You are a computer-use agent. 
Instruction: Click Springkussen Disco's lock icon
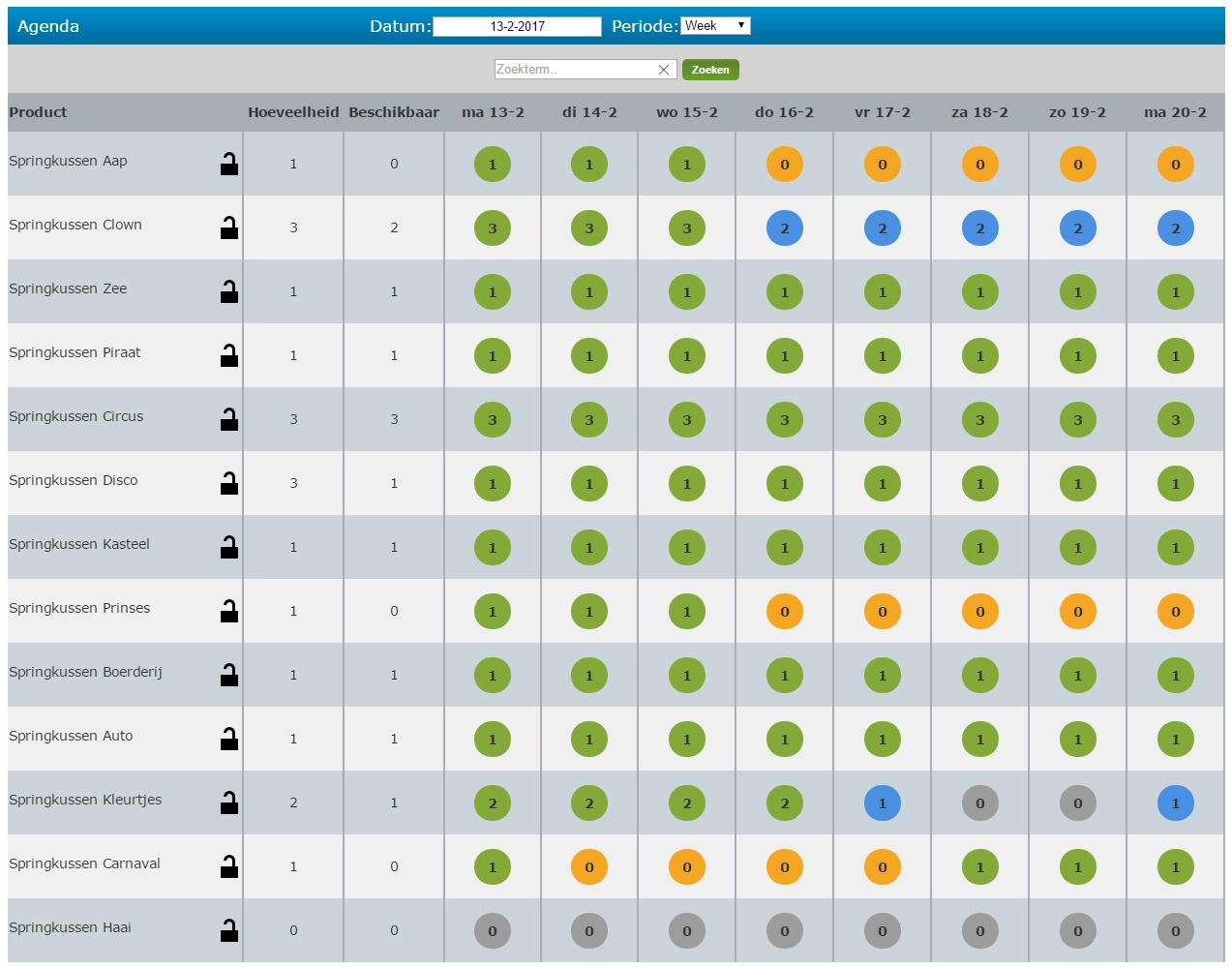pos(228,483)
